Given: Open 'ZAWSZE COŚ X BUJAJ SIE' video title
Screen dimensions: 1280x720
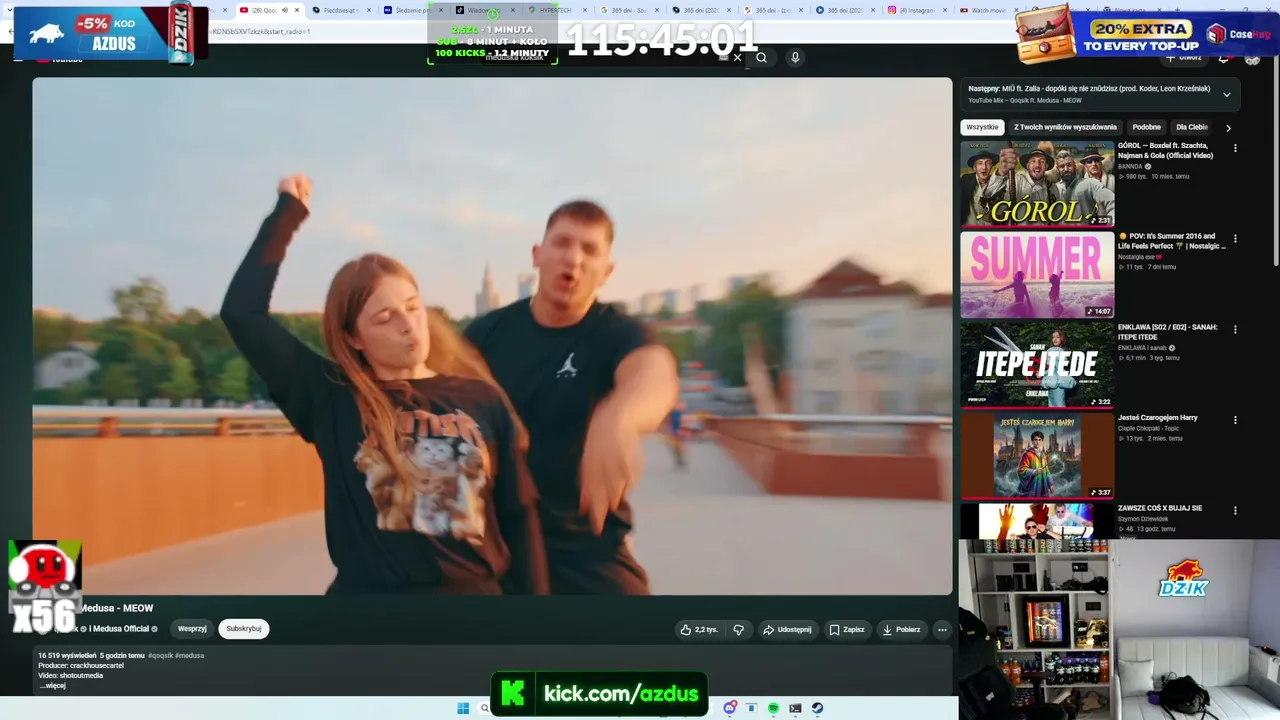Looking at the screenshot, I should point(1160,508).
